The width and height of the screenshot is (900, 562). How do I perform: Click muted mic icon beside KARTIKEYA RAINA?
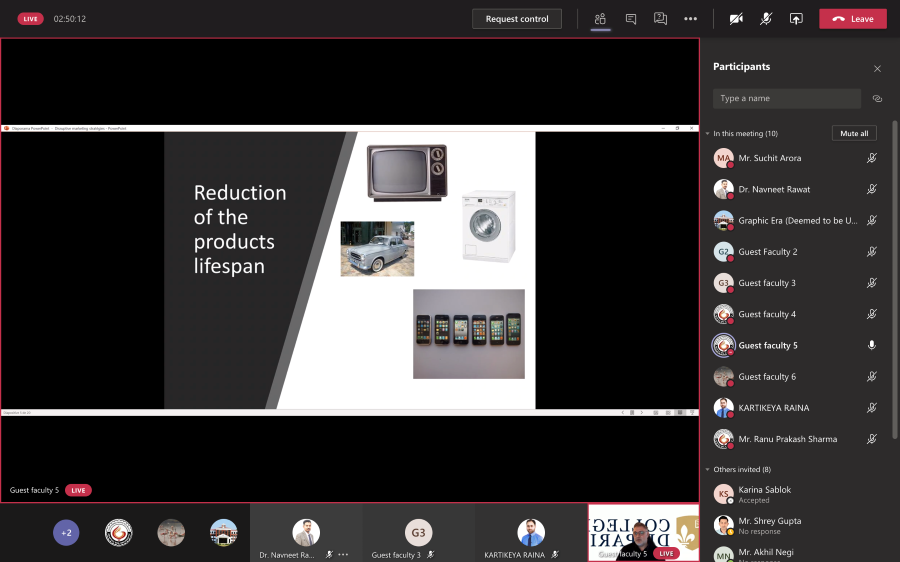(x=872, y=408)
